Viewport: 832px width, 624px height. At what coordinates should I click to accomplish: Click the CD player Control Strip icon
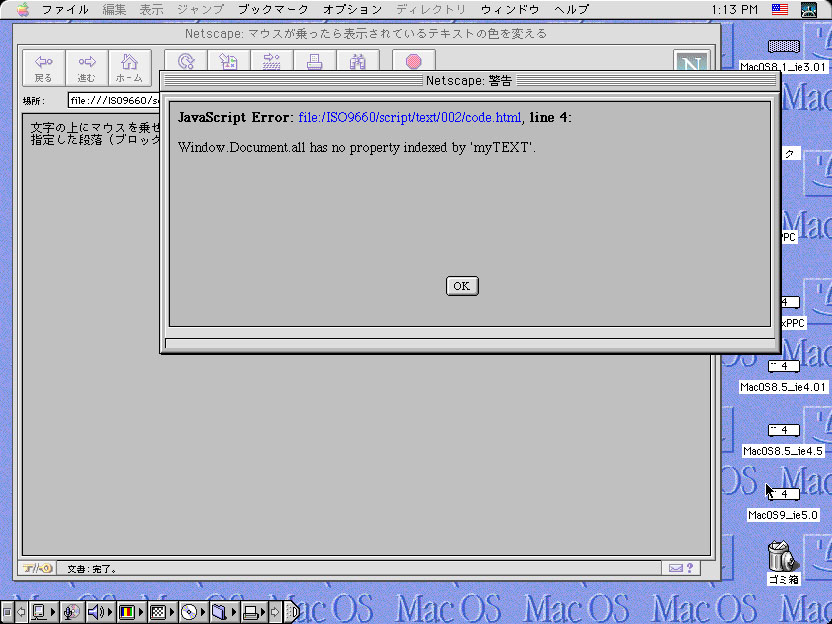pos(192,612)
